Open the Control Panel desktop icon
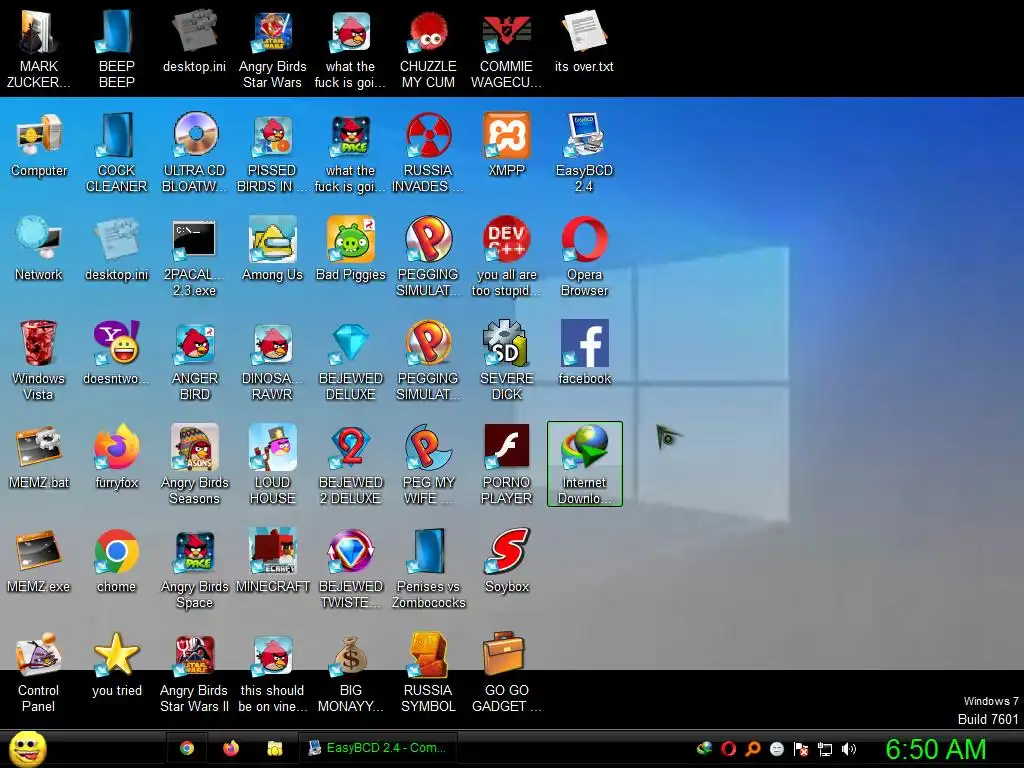The image size is (1024, 768). click(39, 673)
